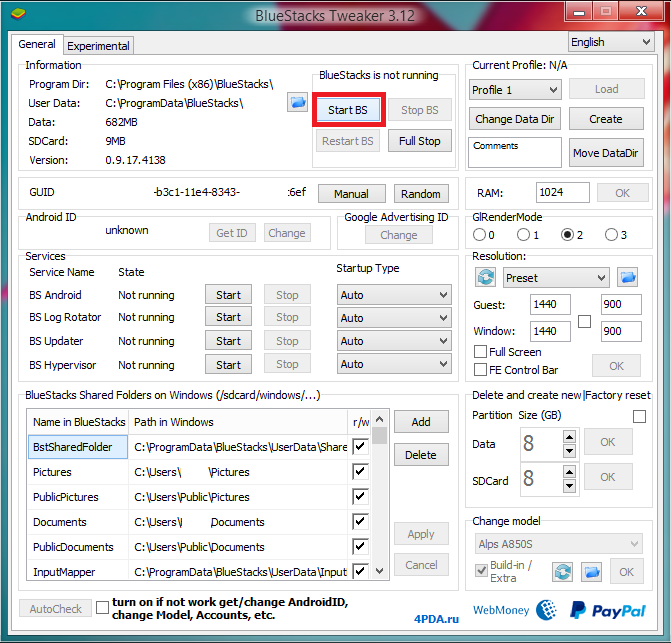Start the BS Updater service
The width and height of the screenshot is (671, 643).
click(229, 341)
